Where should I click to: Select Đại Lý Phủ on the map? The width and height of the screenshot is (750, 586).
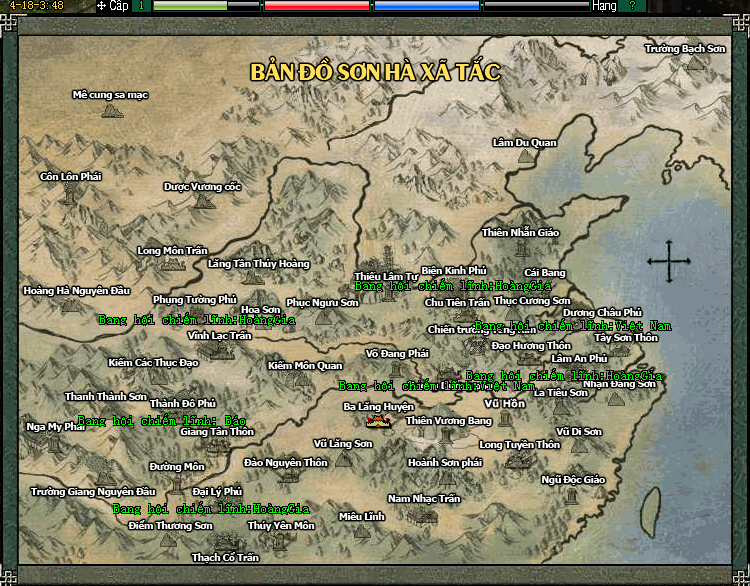tap(217, 492)
